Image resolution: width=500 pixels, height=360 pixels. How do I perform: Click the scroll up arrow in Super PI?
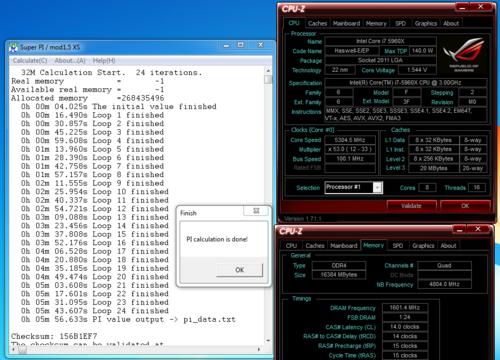pos(268,70)
